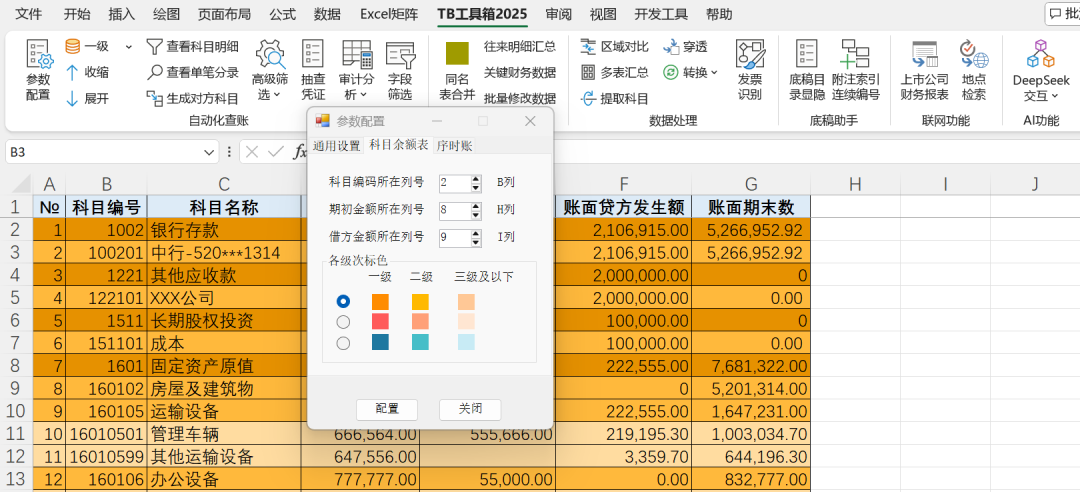This screenshot has width=1080, height=492.
Task: Open 查看科目明细 filter tool
Action: (x=193, y=47)
